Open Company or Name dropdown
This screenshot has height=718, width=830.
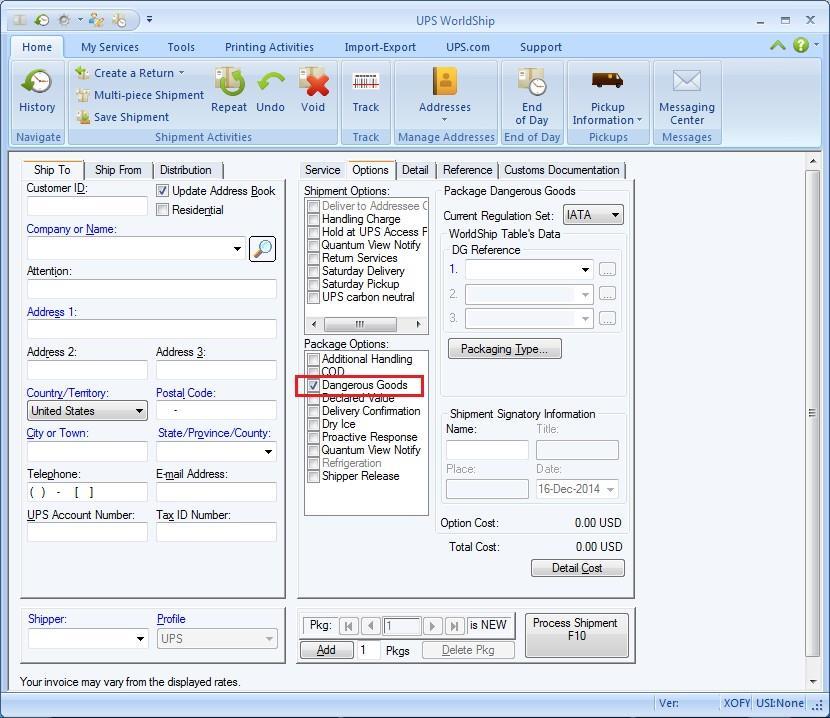[237, 248]
